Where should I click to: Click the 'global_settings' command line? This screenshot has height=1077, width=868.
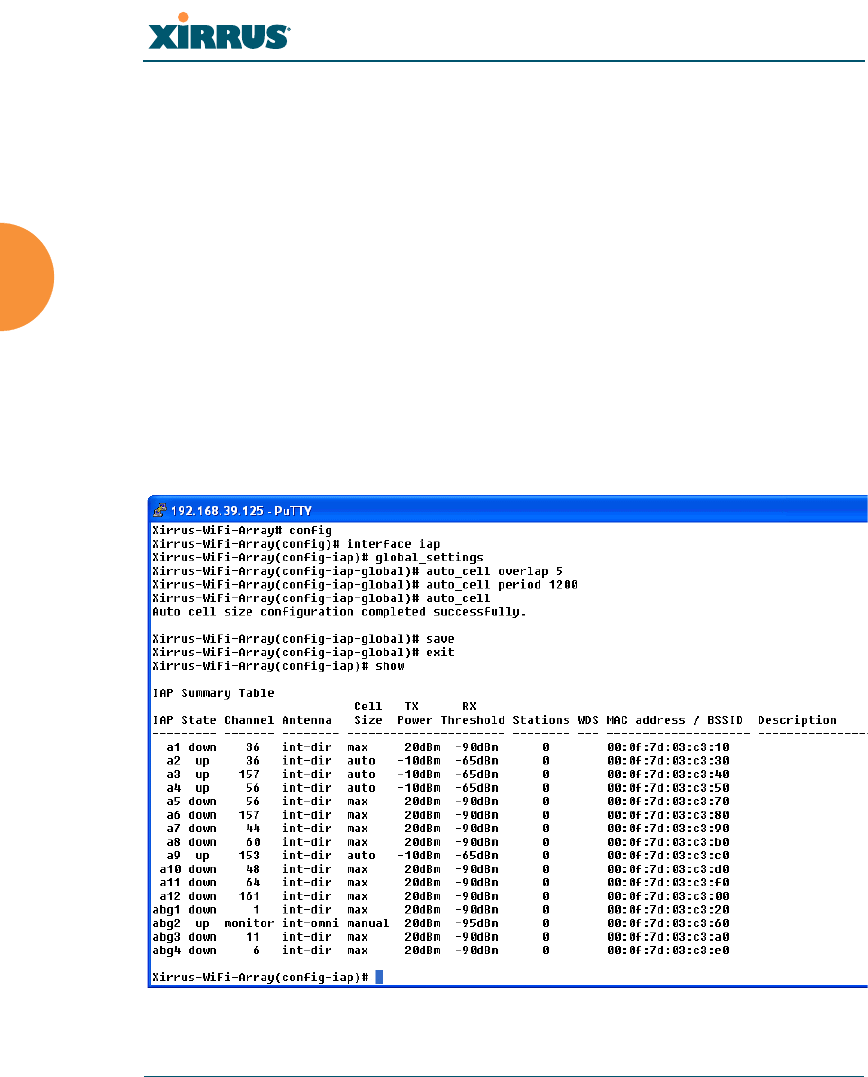point(318,558)
